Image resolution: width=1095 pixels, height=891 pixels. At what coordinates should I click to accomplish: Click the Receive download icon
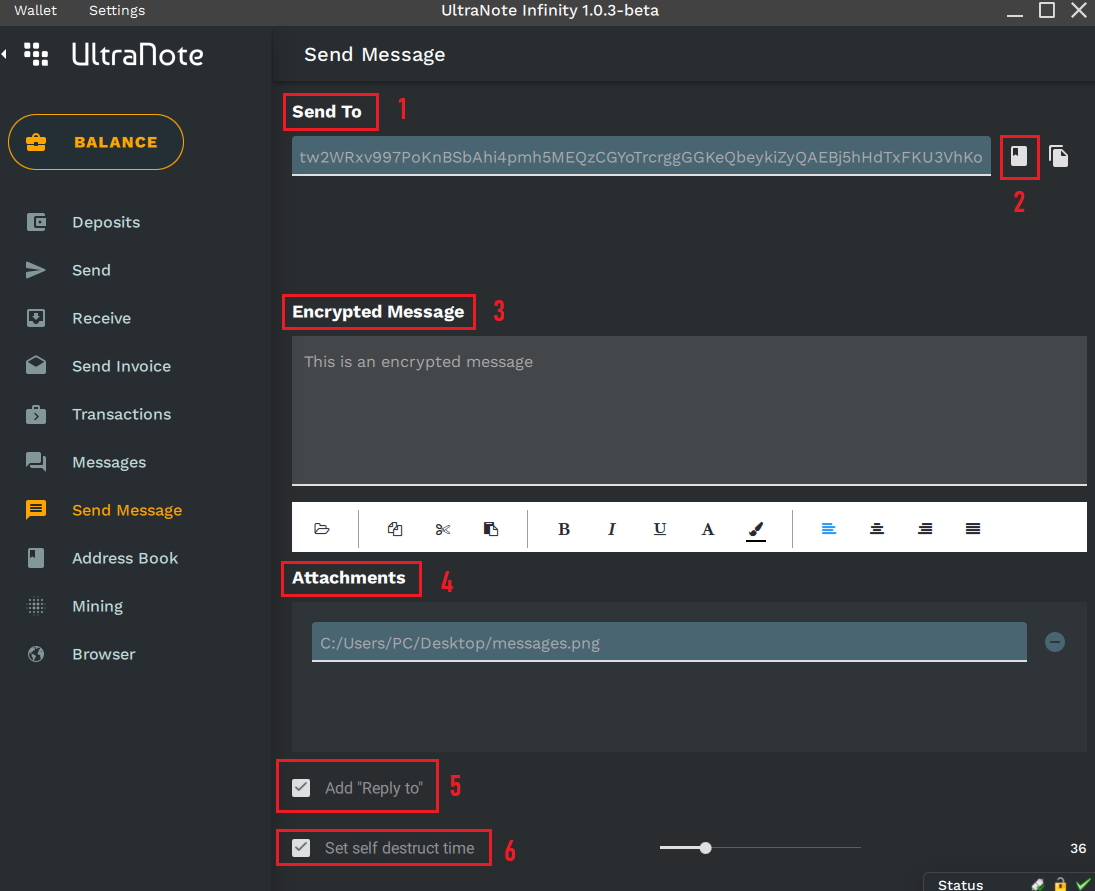(36, 318)
